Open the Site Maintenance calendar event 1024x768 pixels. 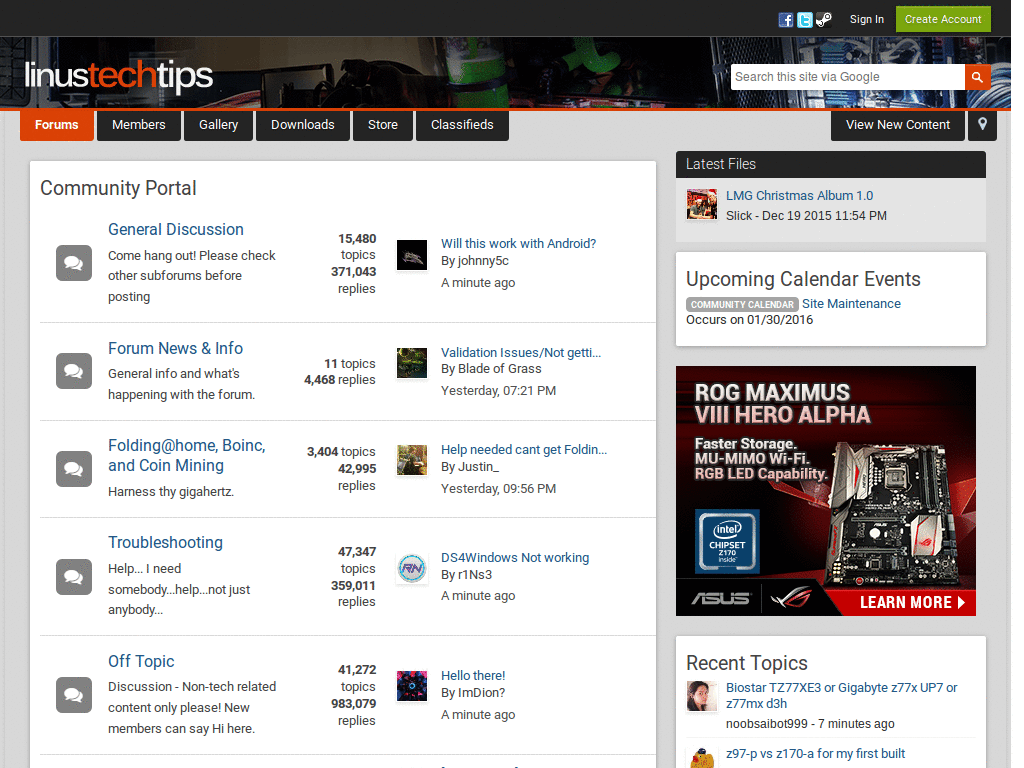tap(851, 304)
